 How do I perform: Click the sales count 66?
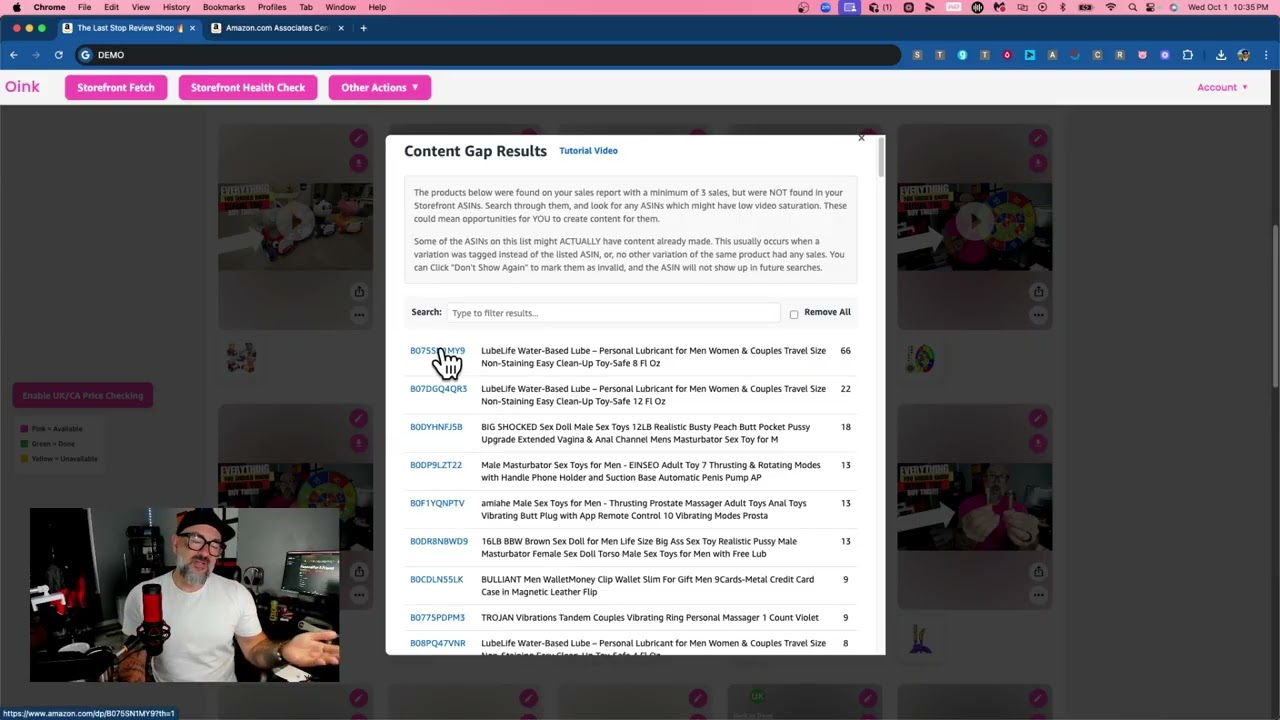pyautogui.click(x=845, y=351)
